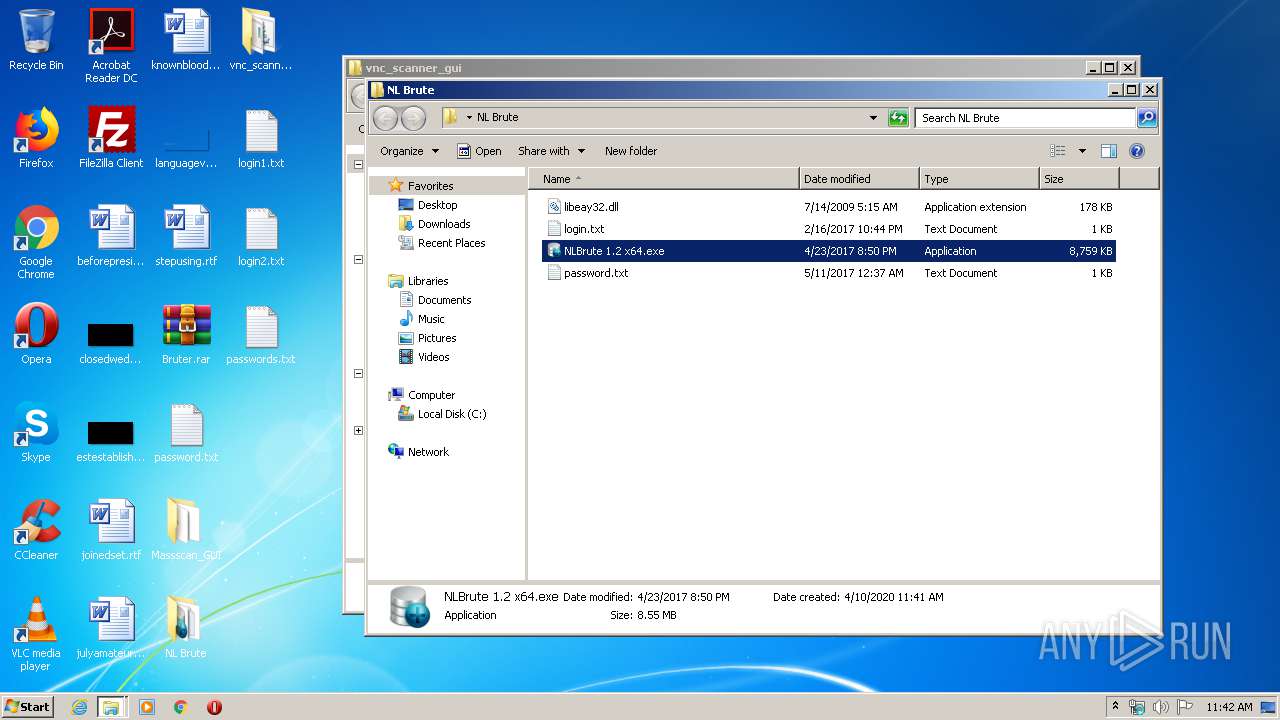The width and height of the screenshot is (1280, 720).
Task: Launch Skype from the desktop
Action: point(36,432)
